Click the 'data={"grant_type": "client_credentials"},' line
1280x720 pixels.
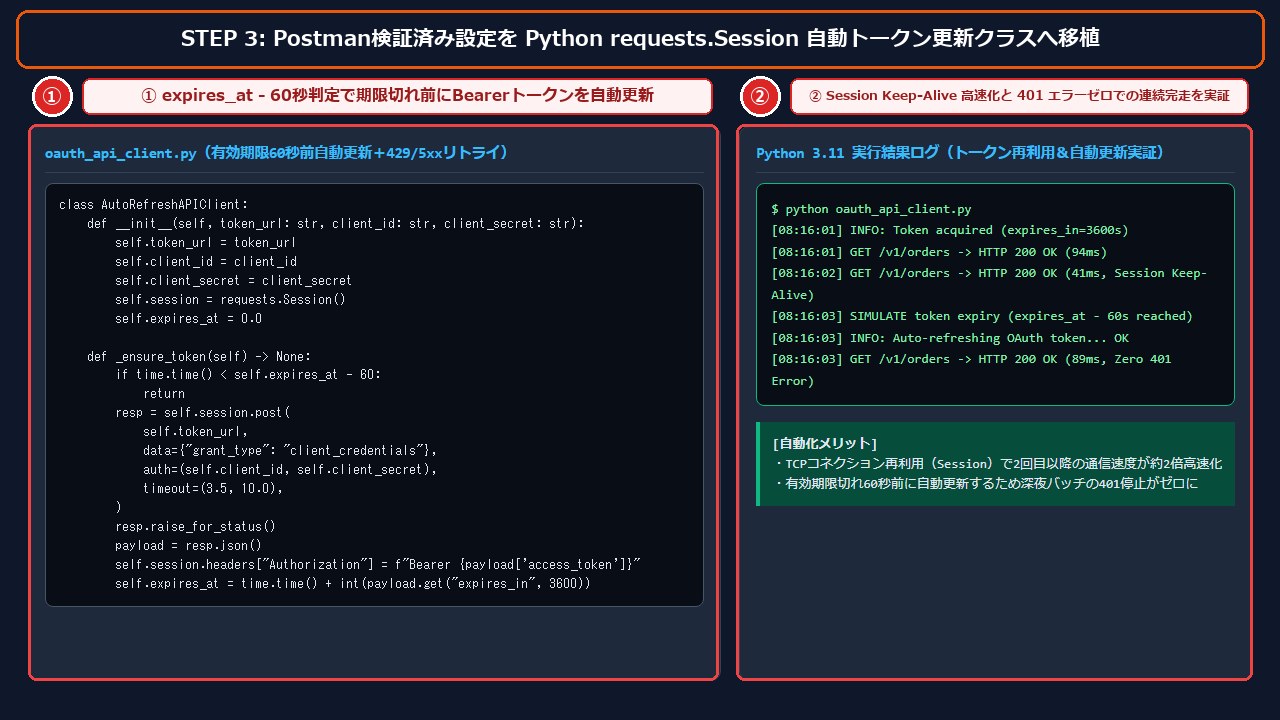click(290, 451)
